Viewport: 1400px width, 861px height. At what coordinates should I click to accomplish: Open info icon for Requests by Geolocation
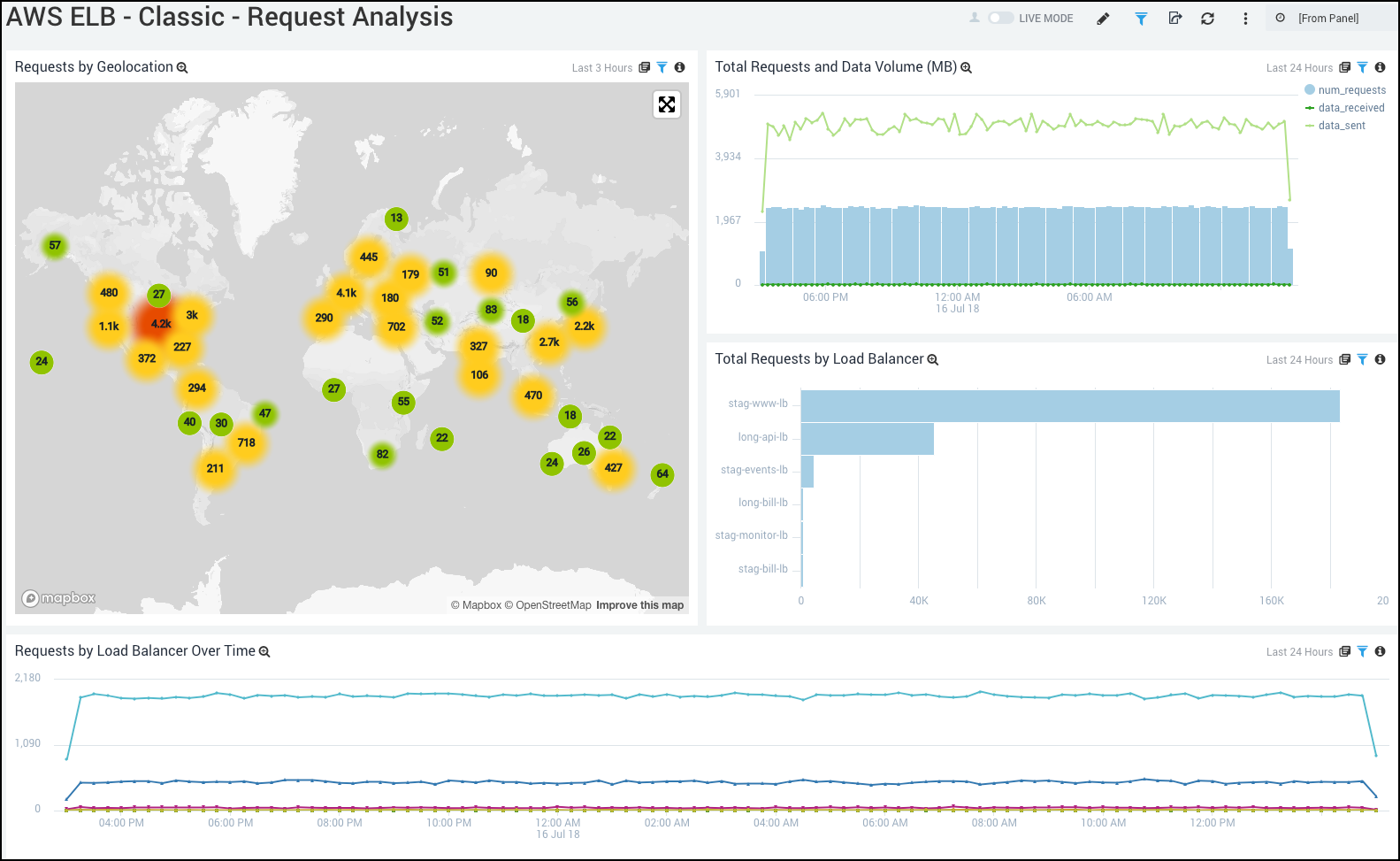coord(679,67)
